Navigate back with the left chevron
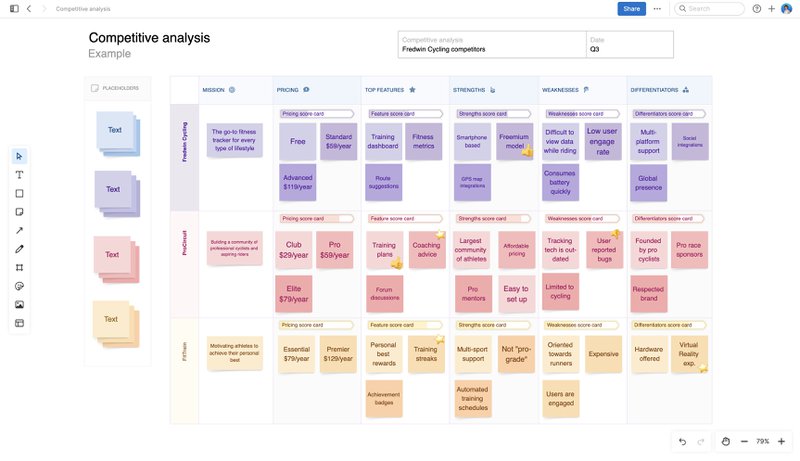This screenshot has height=461, width=800. (29, 9)
